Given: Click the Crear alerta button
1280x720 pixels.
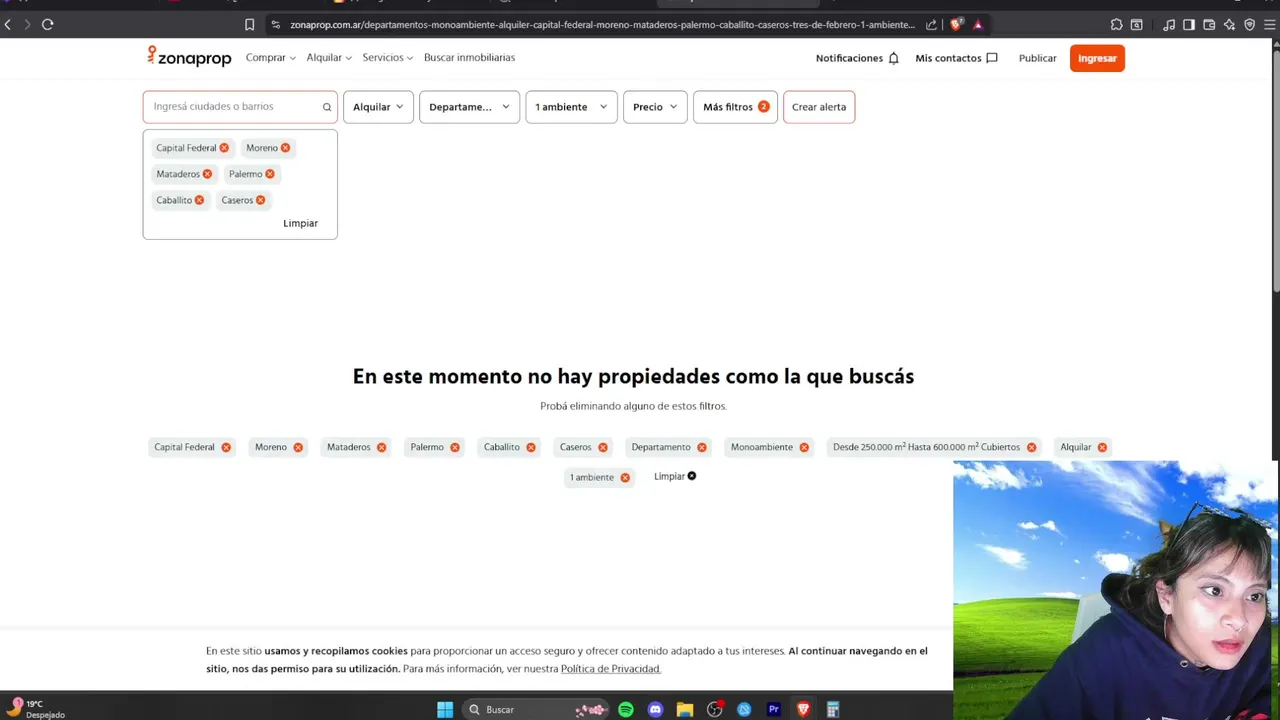Looking at the screenshot, I should tap(819, 107).
